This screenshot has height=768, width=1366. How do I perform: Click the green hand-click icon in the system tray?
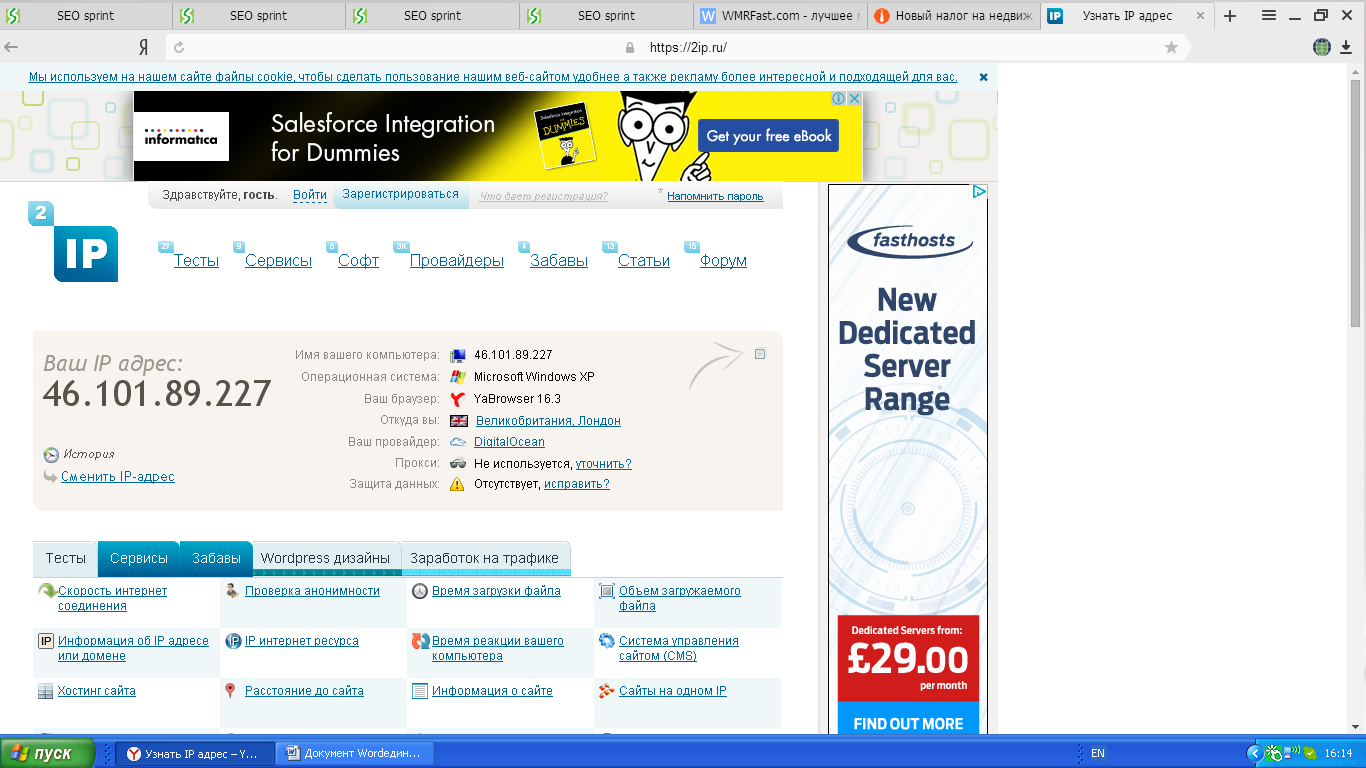click(1273, 752)
